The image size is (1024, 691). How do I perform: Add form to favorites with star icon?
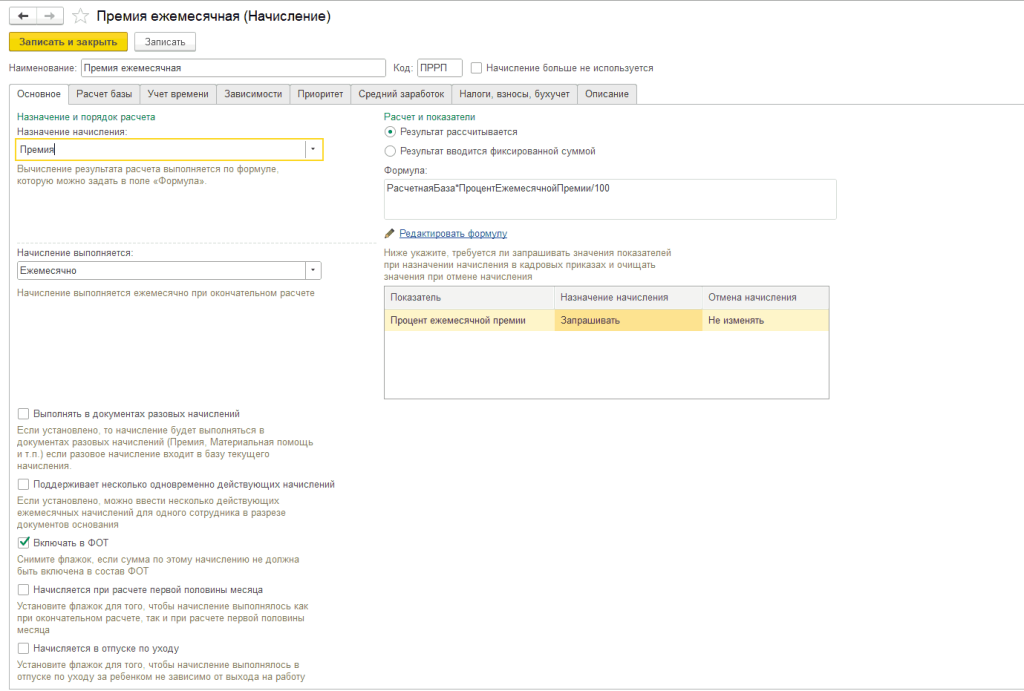81,16
